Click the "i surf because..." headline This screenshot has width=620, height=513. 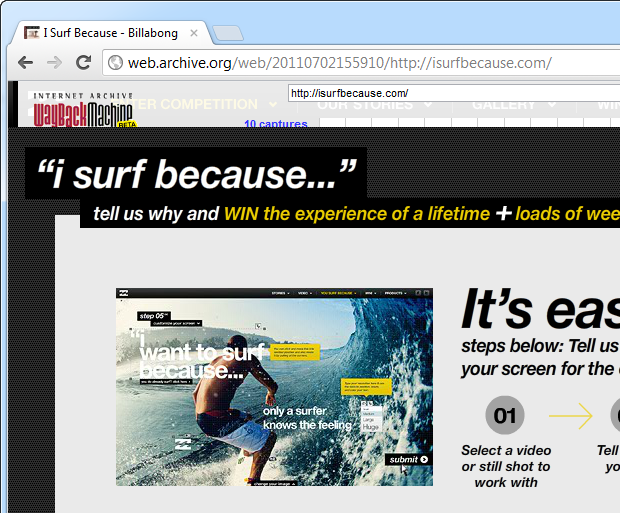[x=196, y=174]
